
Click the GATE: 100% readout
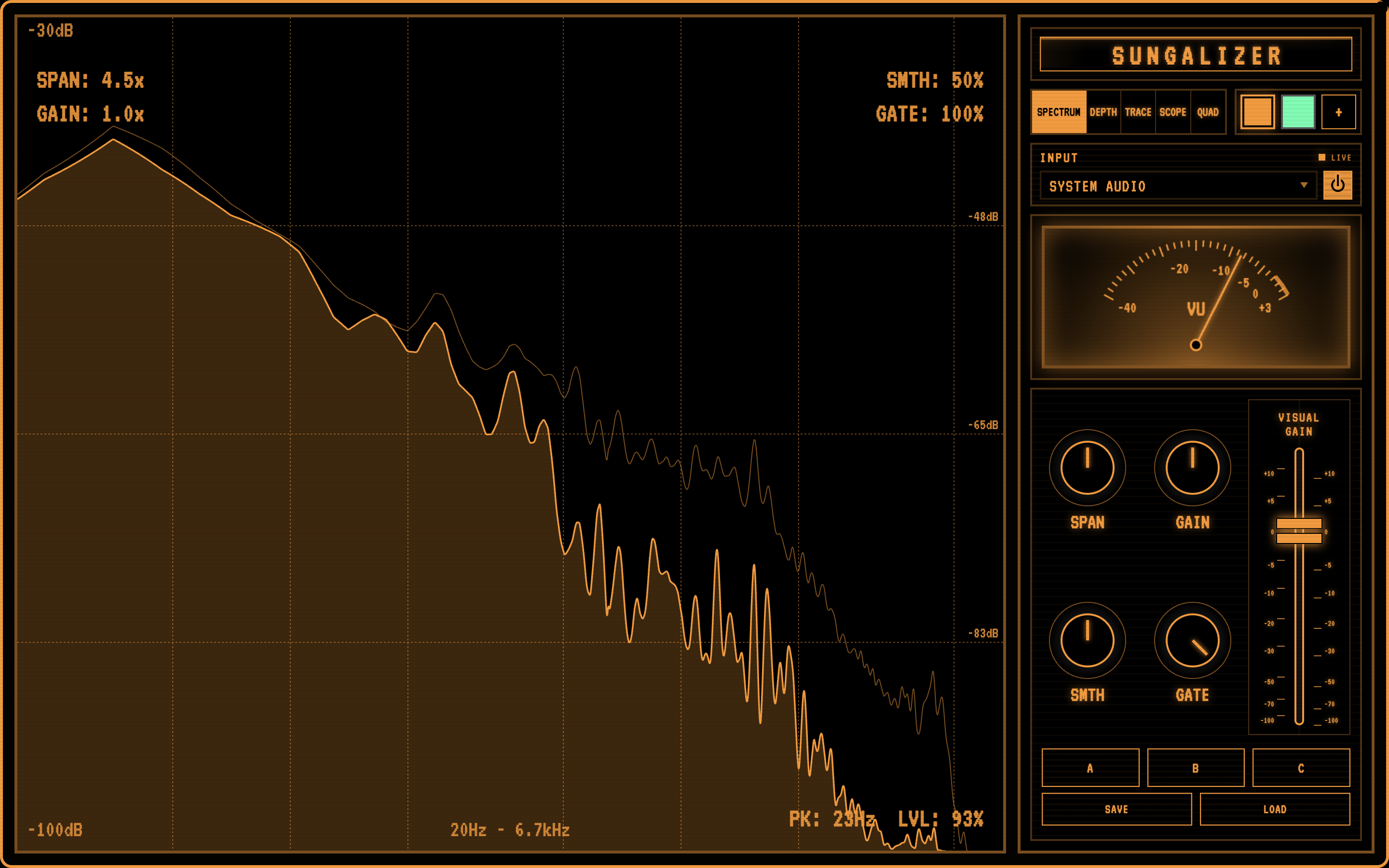929,114
